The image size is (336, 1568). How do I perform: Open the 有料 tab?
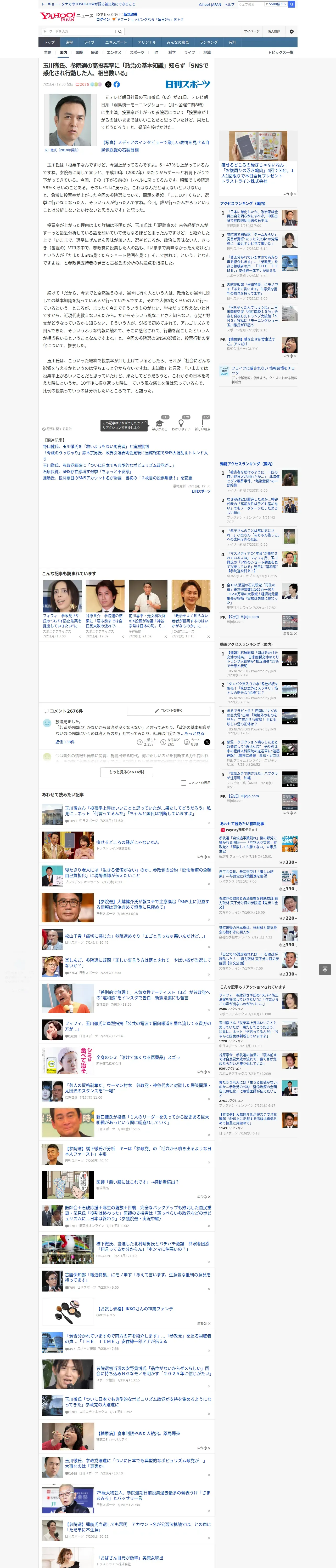click(x=232, y=42)
